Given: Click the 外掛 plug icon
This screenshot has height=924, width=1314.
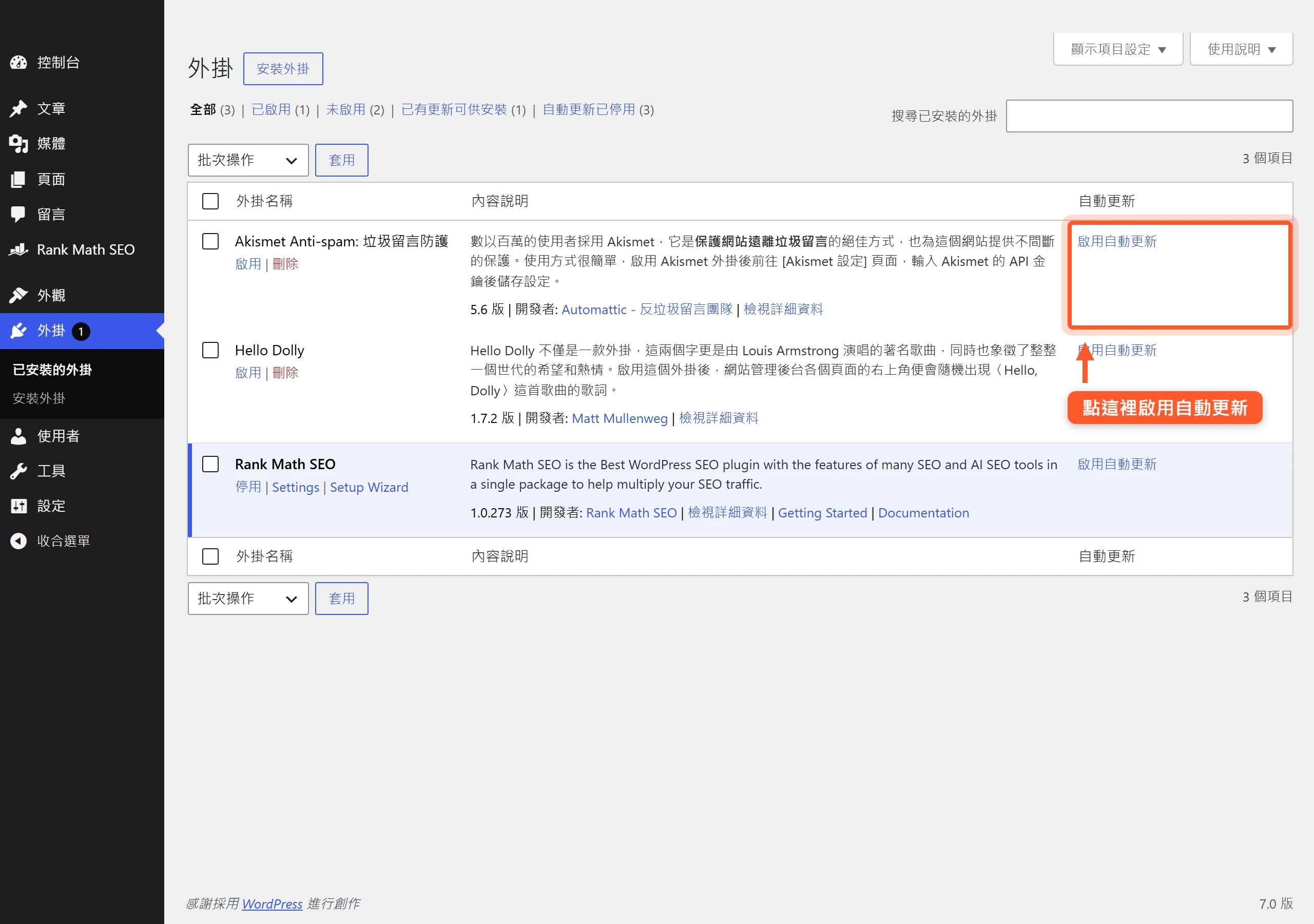Looking at the screenshot, I should click(x=18, y=331).
